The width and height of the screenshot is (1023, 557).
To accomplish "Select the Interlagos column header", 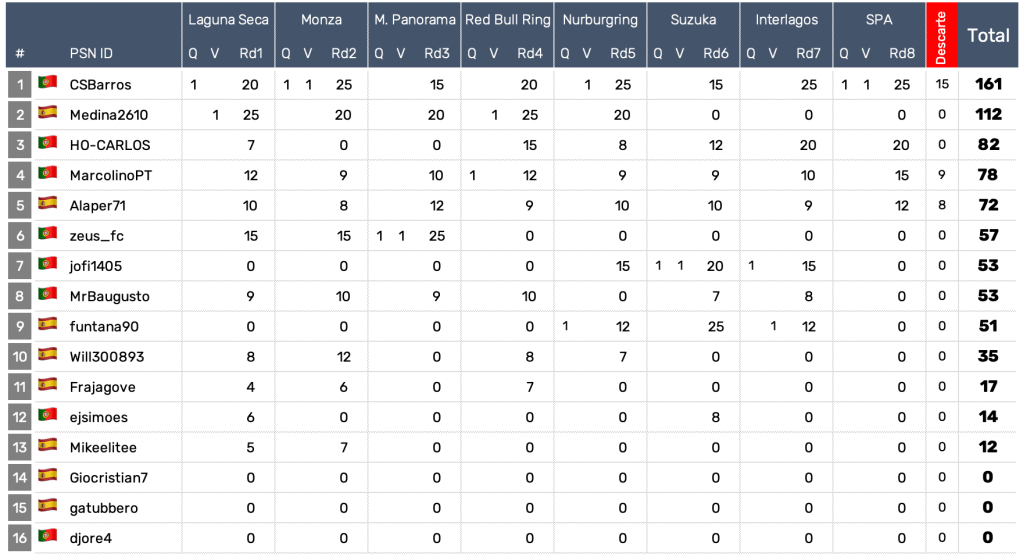I will [x=787, y=20].
